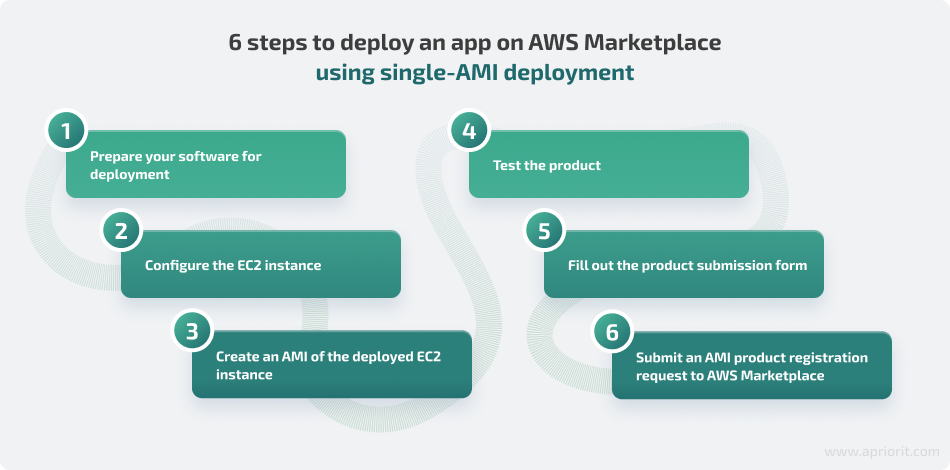The image size is (950, 470).
Task: Click the number 1 circle badge
Action: [67, 130]
